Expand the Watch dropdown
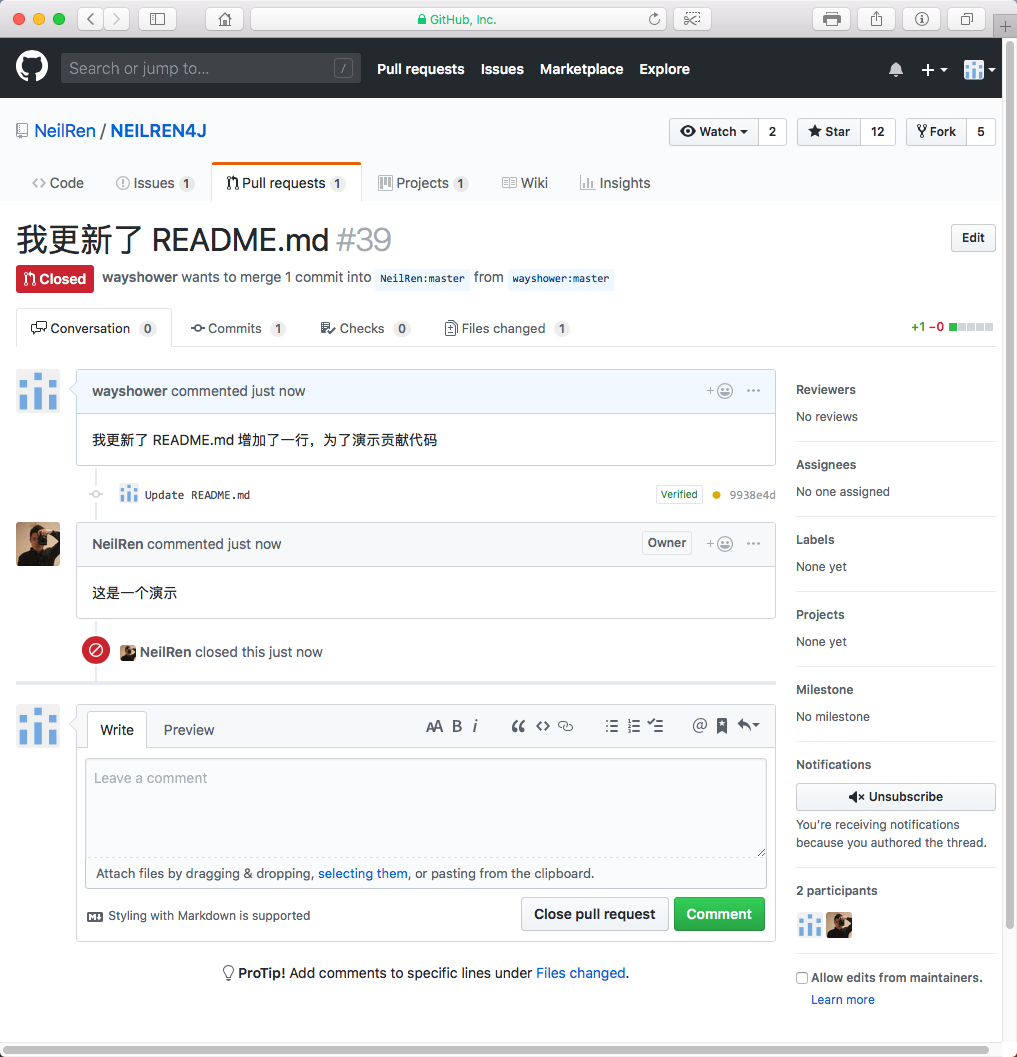This screenshot has width=1017, height=1057. [714, 131]
